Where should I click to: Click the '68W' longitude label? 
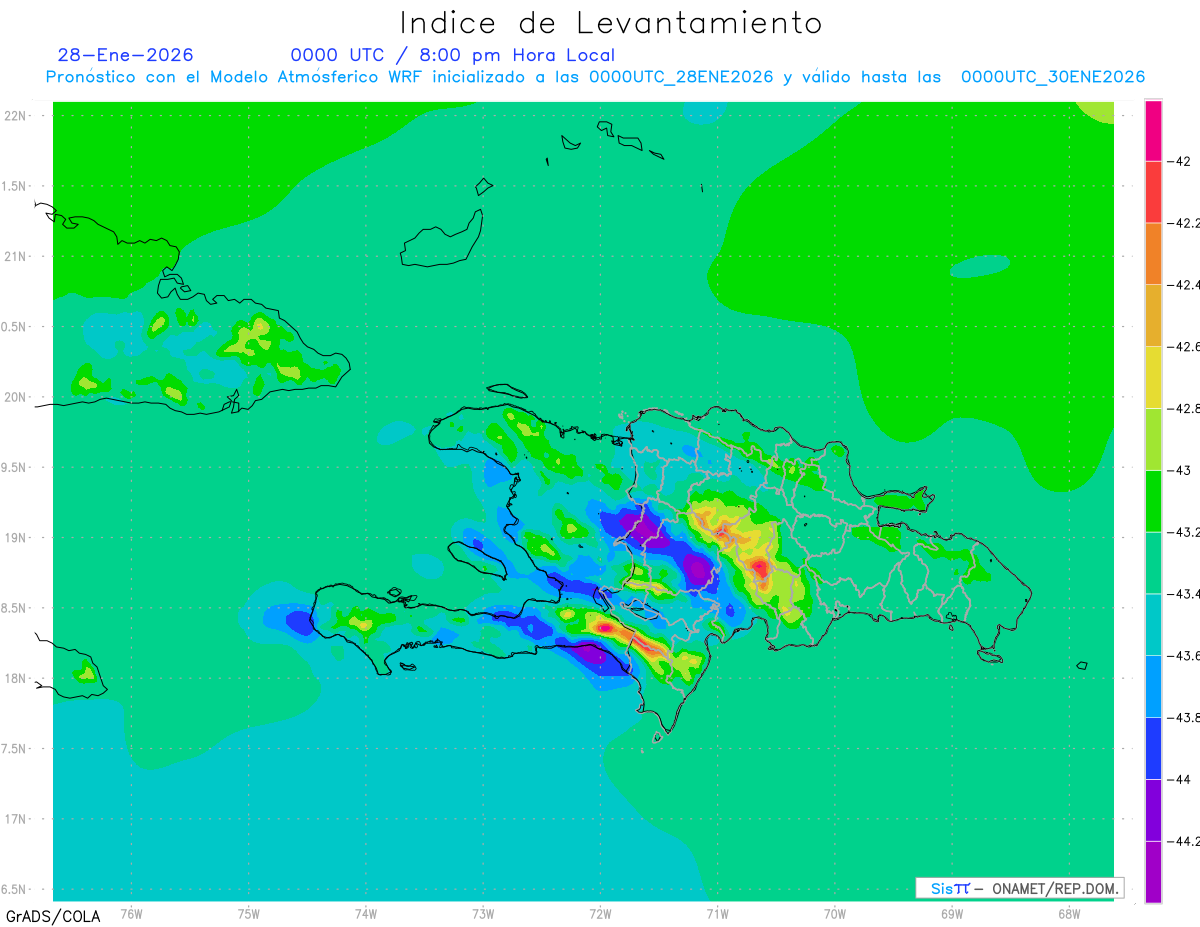(x=1068, y=914)
